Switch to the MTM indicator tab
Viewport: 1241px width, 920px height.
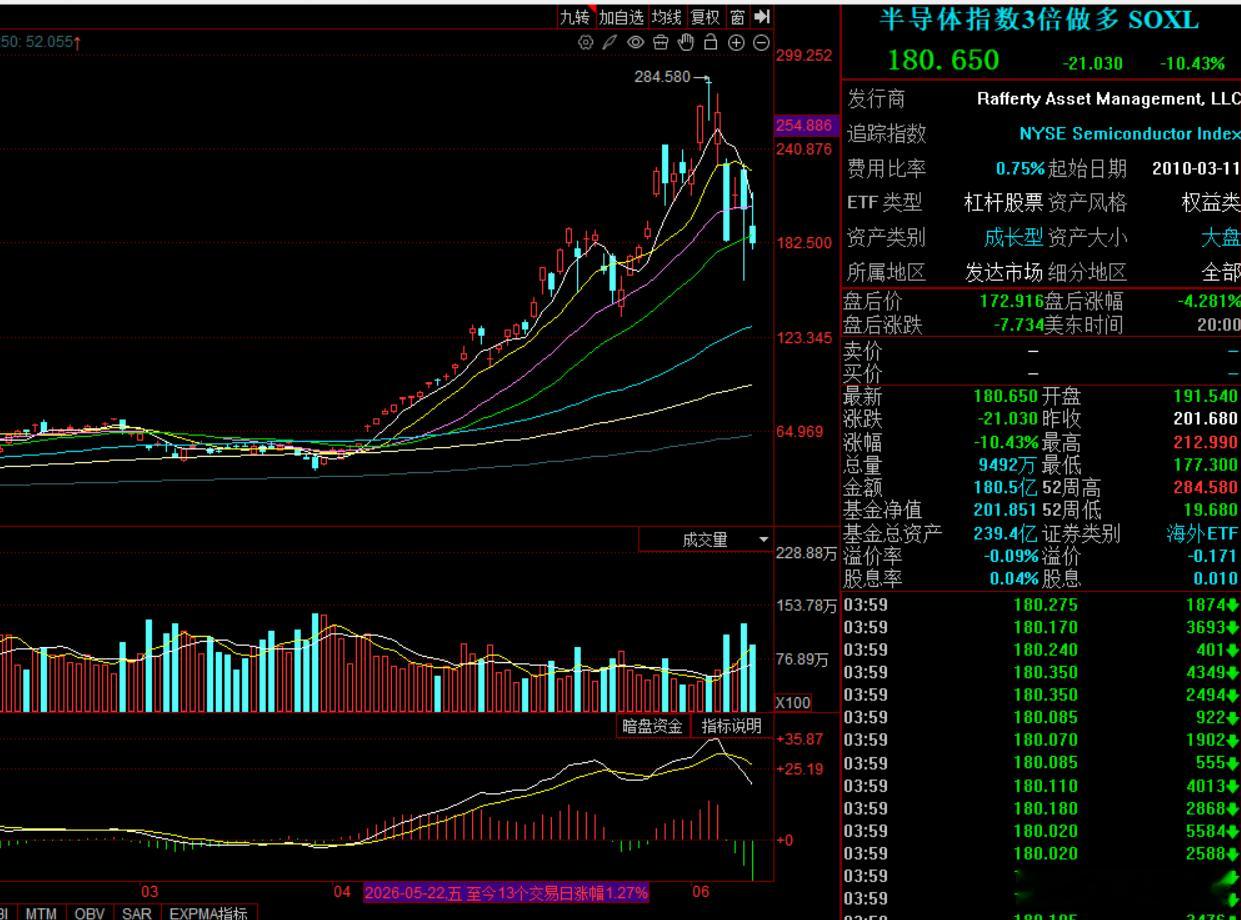(x=41, y=913)
